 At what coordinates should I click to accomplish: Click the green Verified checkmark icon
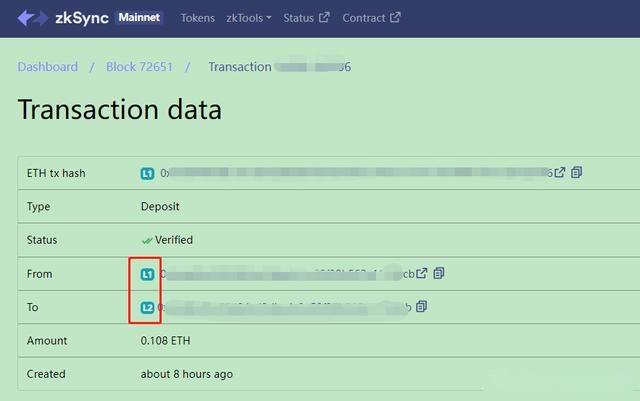pos(147,241)
